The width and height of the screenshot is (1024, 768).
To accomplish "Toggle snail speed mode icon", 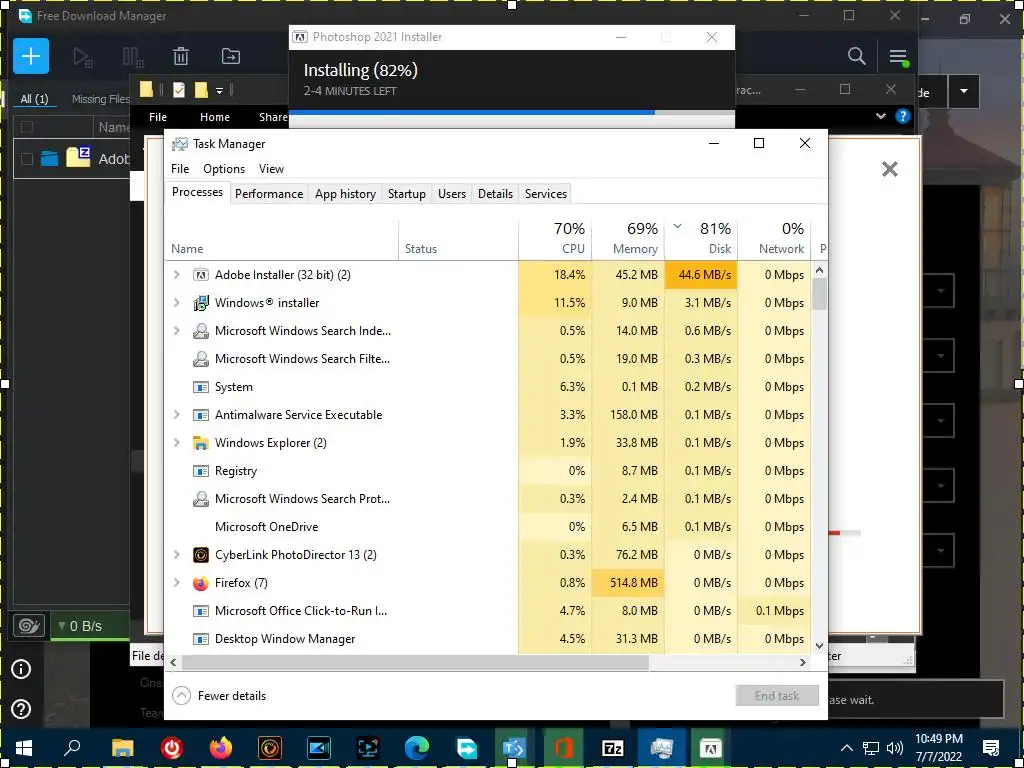I will [29, 626].
